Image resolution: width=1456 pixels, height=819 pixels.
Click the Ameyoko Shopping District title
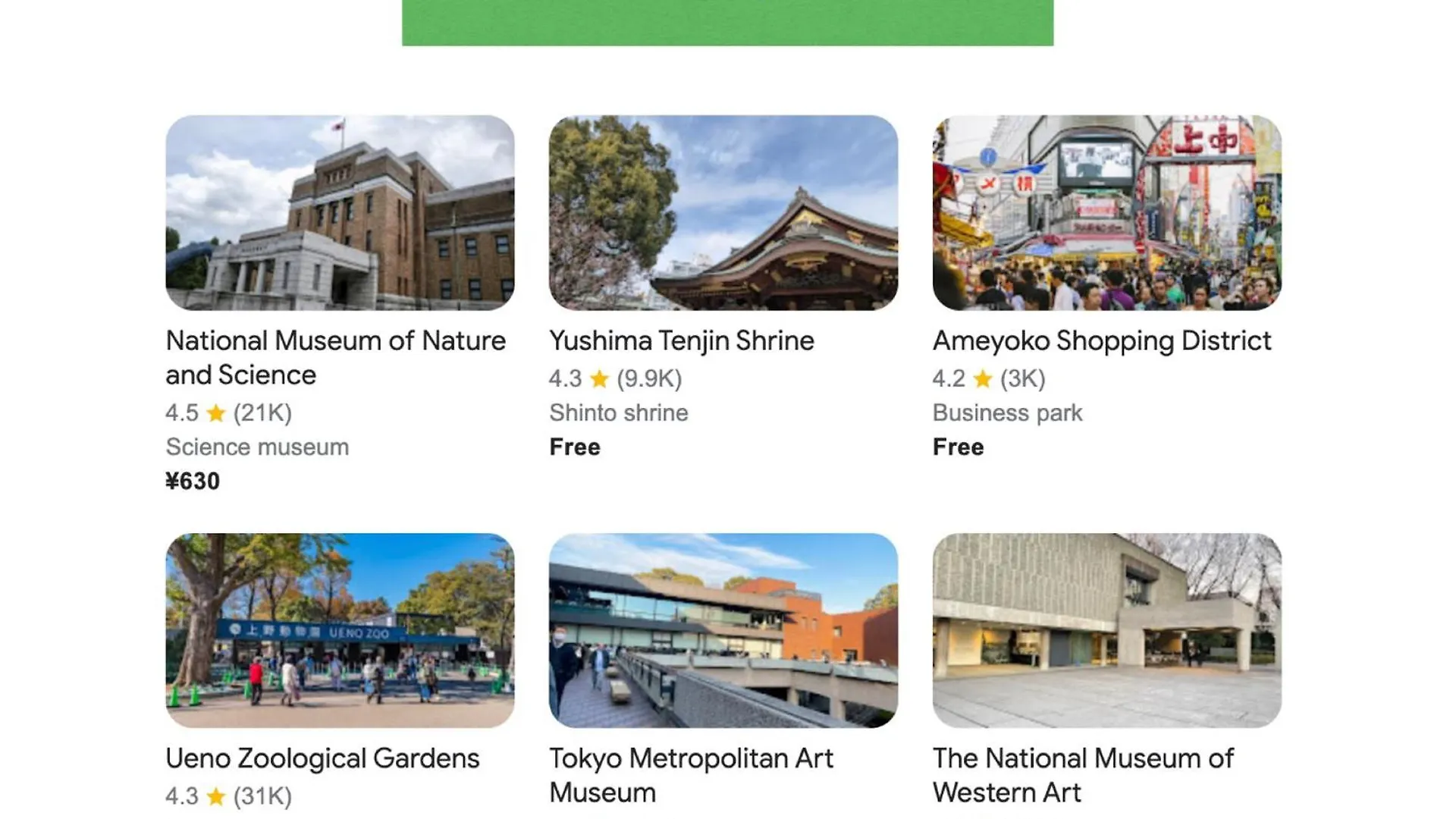click(1101, 340)
